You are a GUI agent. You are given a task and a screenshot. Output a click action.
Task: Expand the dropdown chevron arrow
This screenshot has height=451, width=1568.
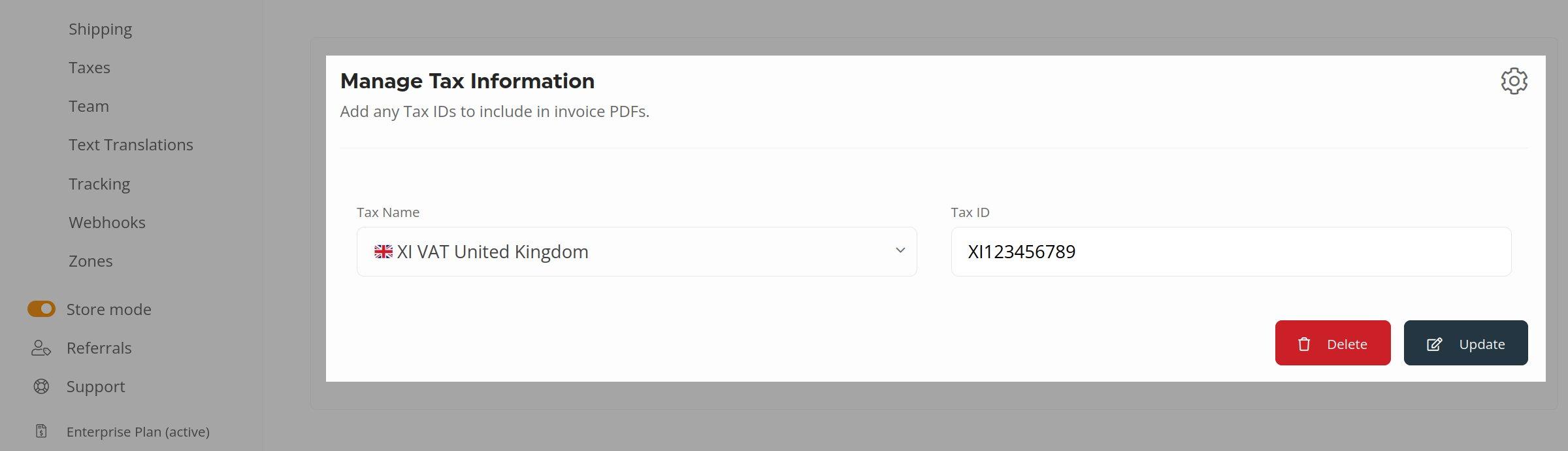click(900, 251)
